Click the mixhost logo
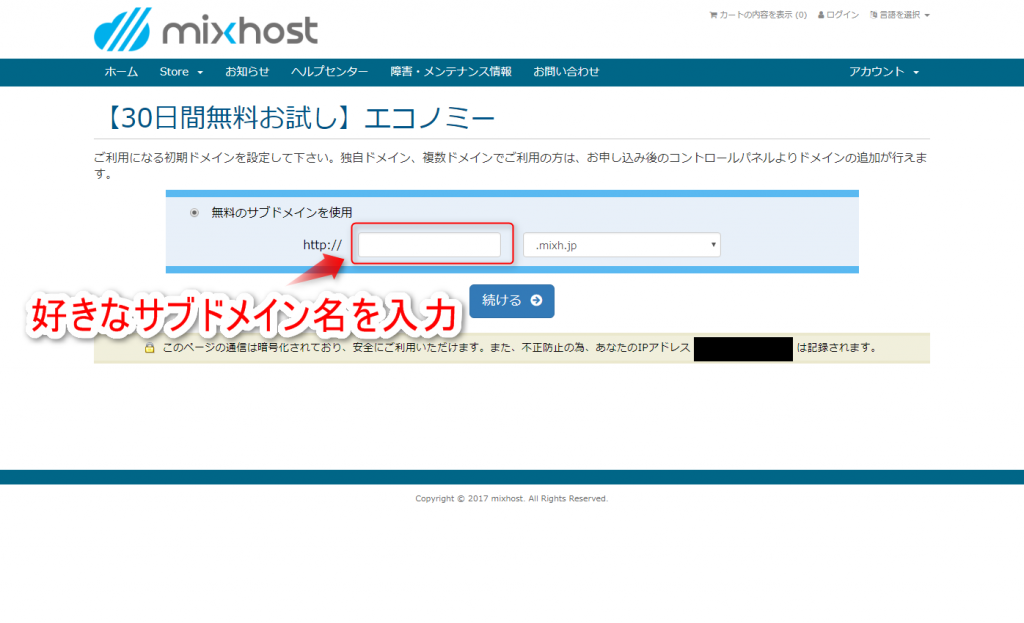 pos(205,29)
